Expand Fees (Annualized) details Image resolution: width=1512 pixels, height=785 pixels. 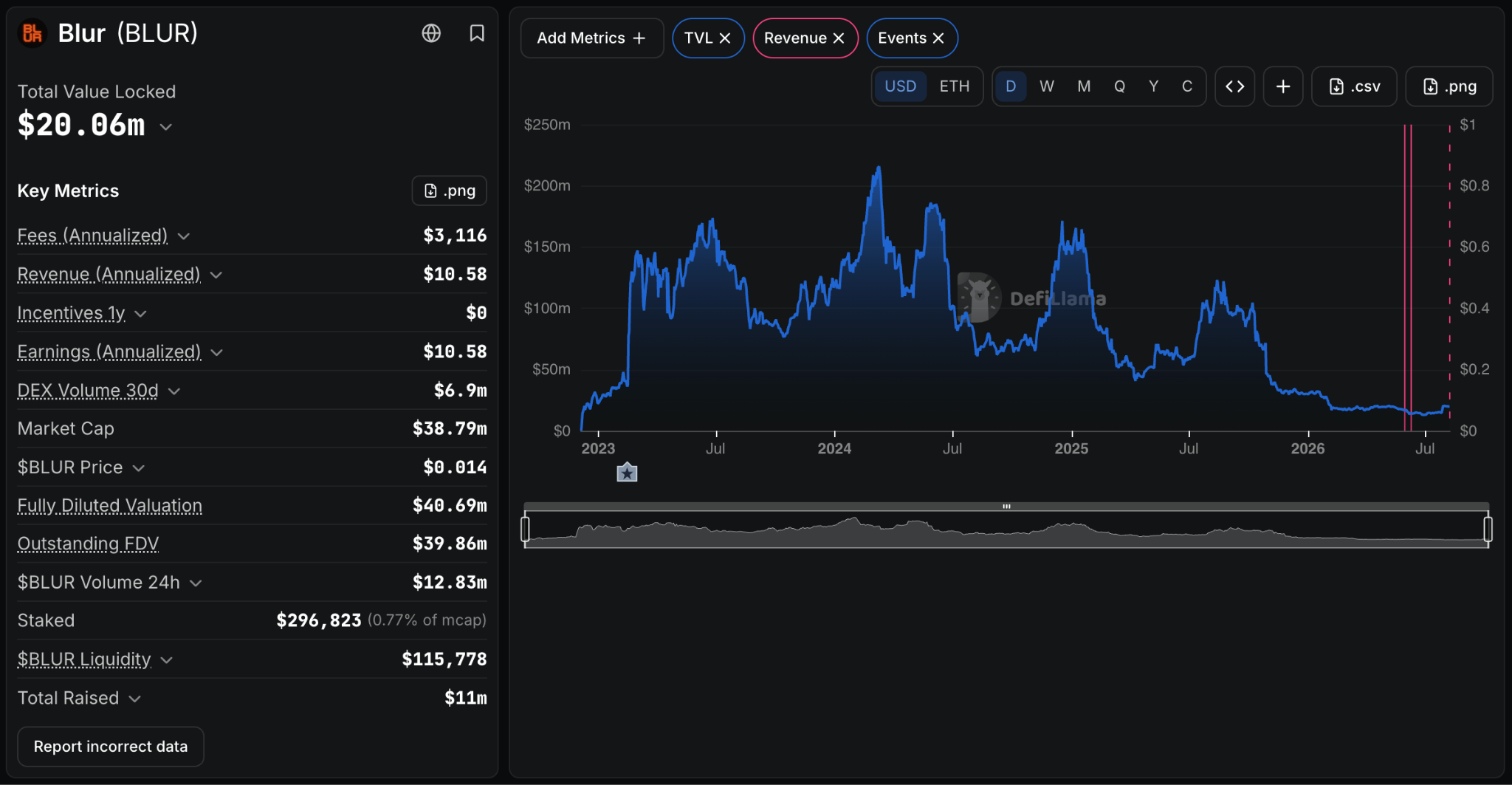pos(184,236)
